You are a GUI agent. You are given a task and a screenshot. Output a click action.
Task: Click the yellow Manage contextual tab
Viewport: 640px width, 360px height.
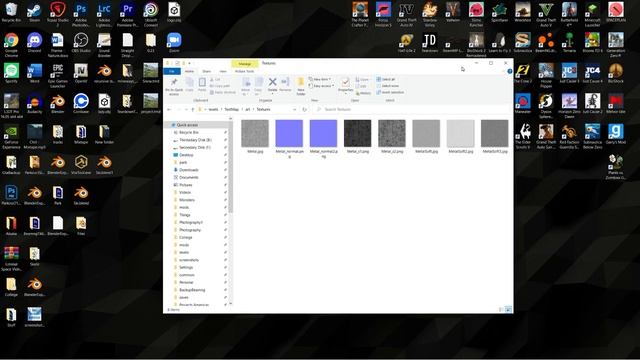[x=245, y=64]
